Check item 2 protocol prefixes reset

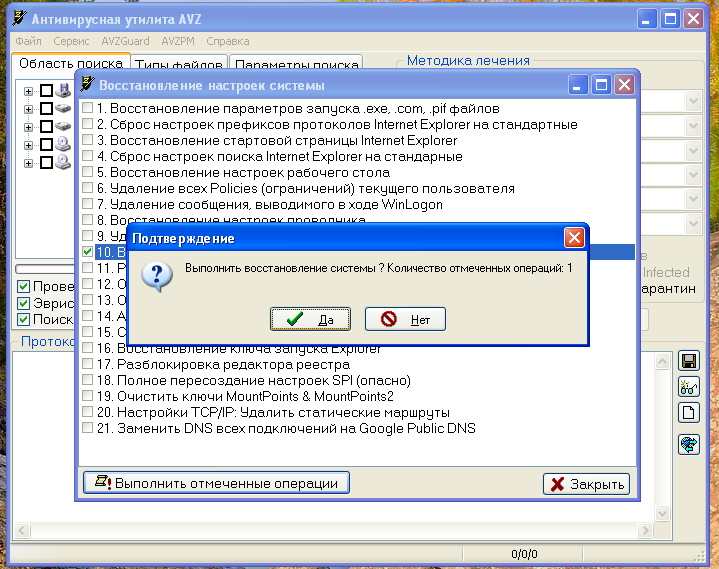87,124
